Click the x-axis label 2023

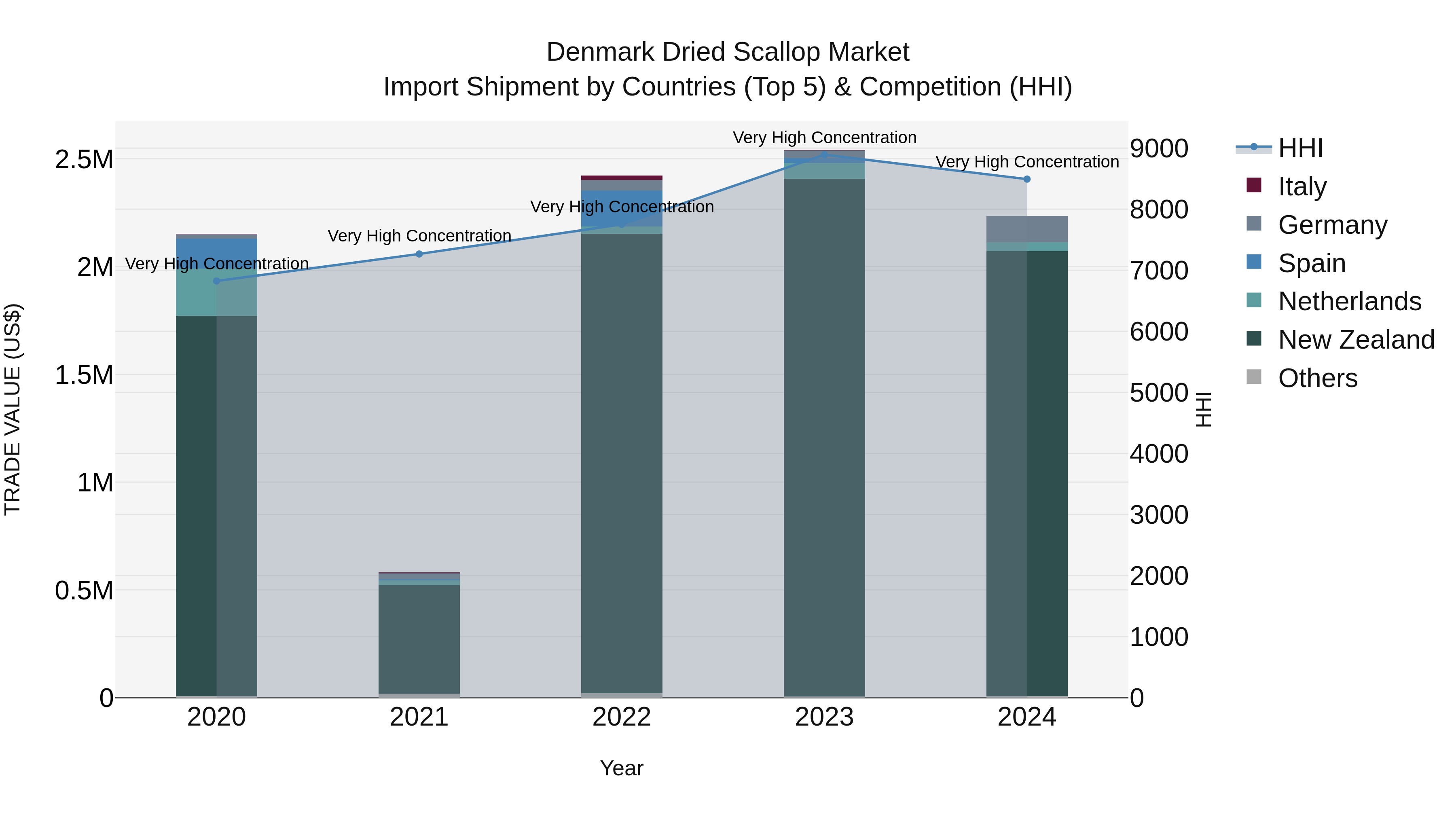coord(824,717)
